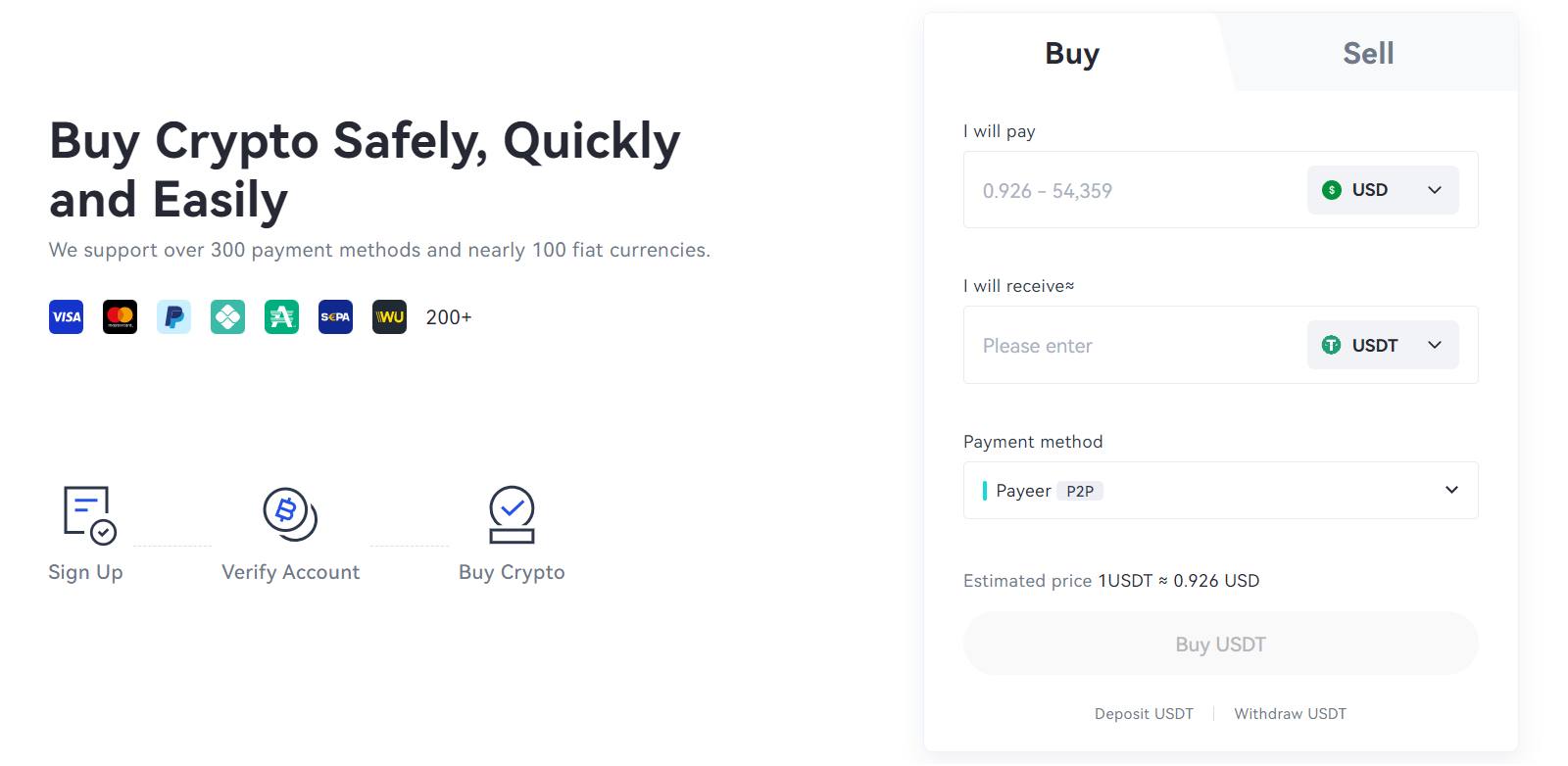Click the green USD currency symbol

click(1331, 189)
